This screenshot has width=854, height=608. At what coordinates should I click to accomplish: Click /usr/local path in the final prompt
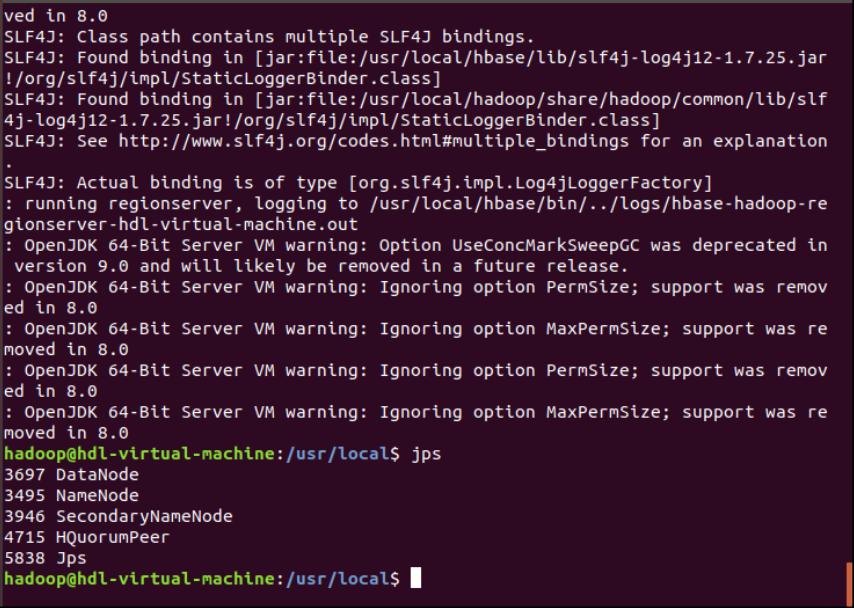[340, 579]
